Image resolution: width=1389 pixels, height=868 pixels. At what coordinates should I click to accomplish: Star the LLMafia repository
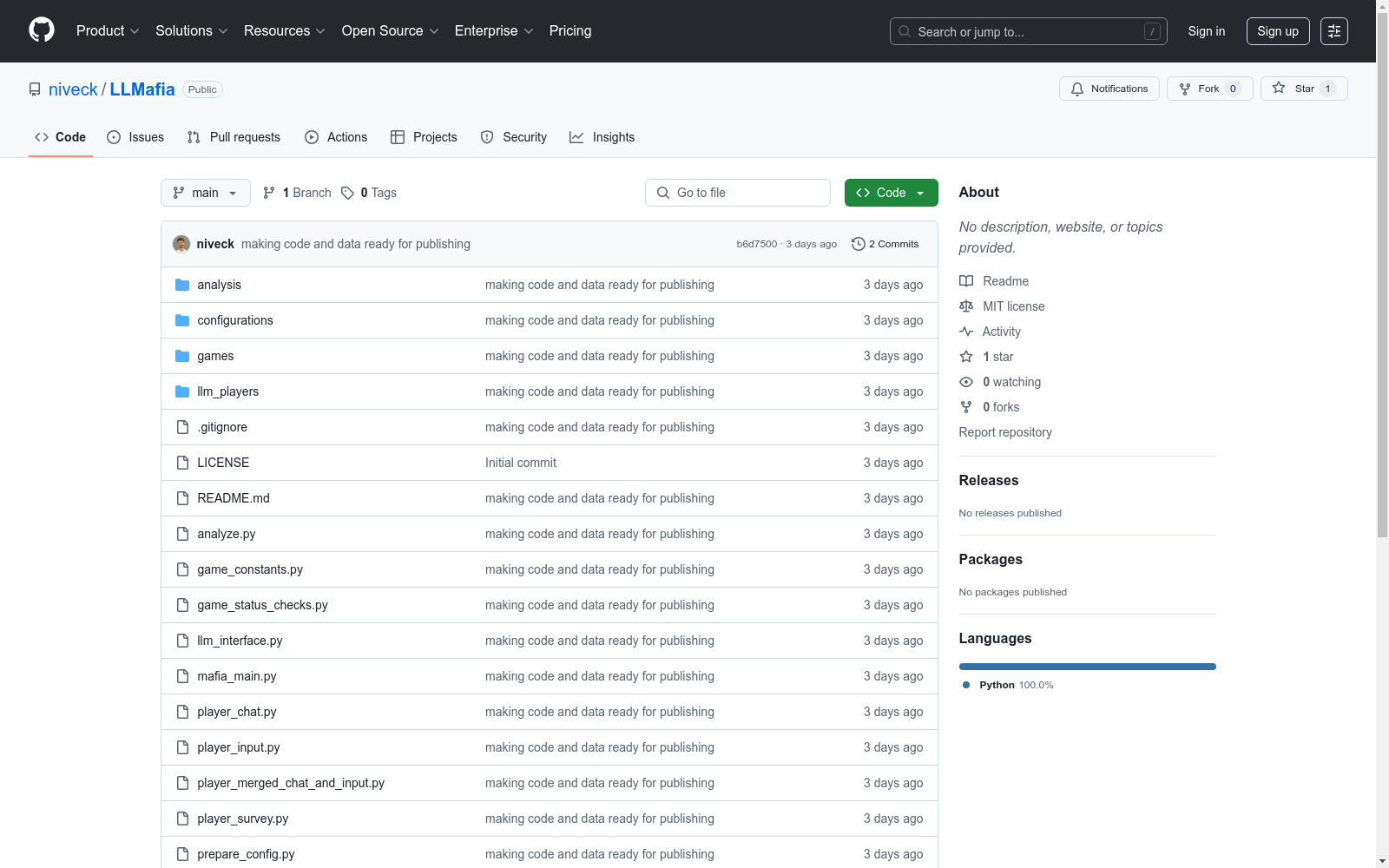click(x=1304, y=89)
